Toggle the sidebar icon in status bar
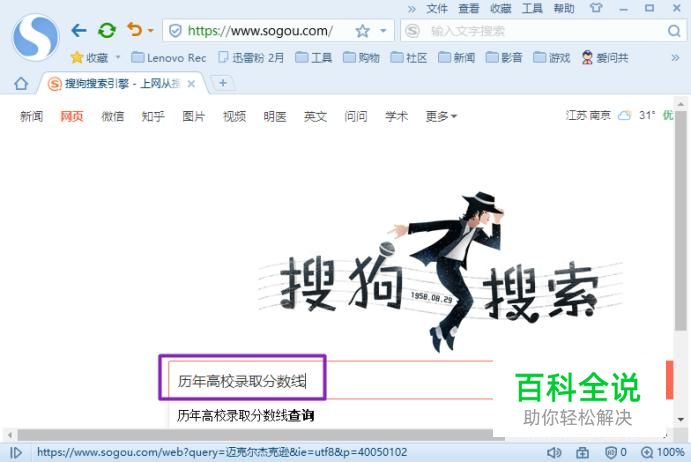The image size is (691, 462). tap(16, 453)
